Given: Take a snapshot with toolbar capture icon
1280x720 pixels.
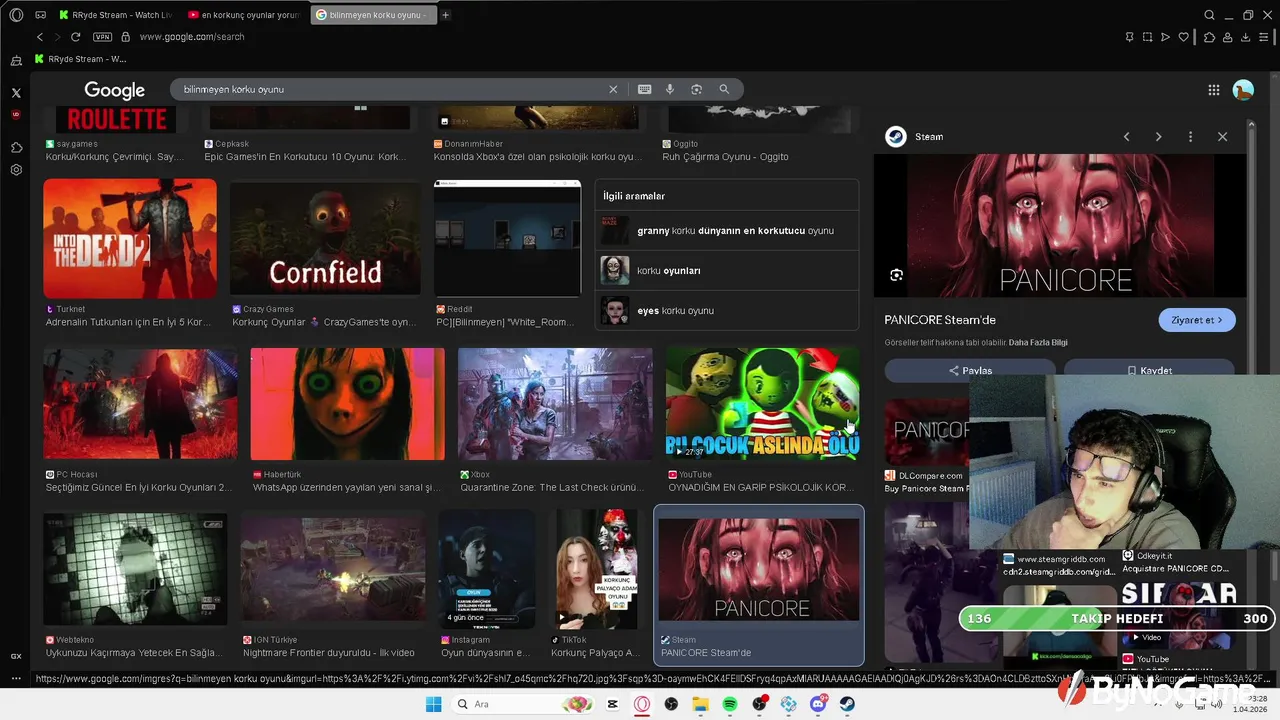Looking at the screenshot, I should point(1147,37).
